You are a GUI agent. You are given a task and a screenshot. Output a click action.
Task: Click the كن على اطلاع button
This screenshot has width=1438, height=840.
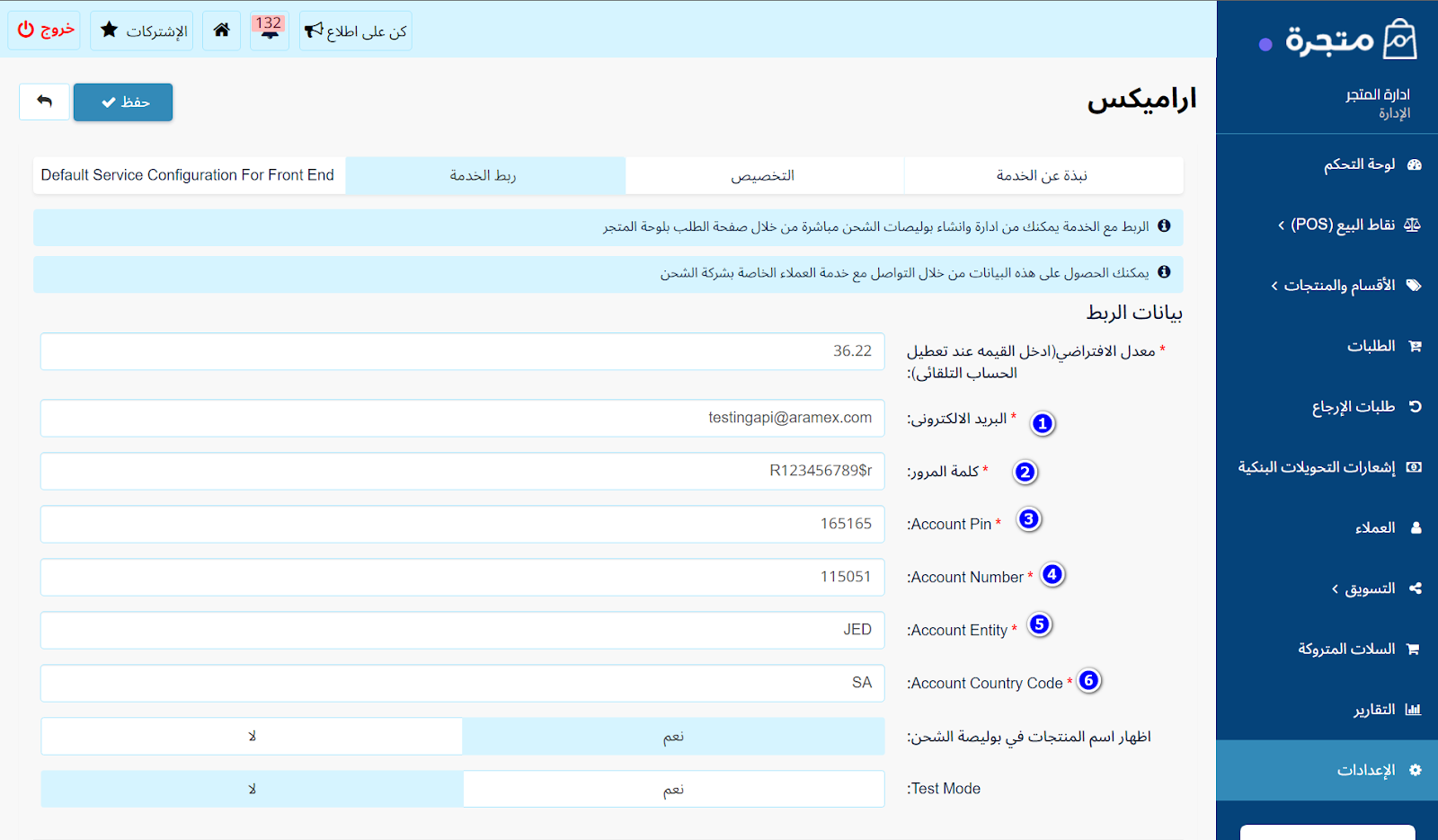pos(356,31)
